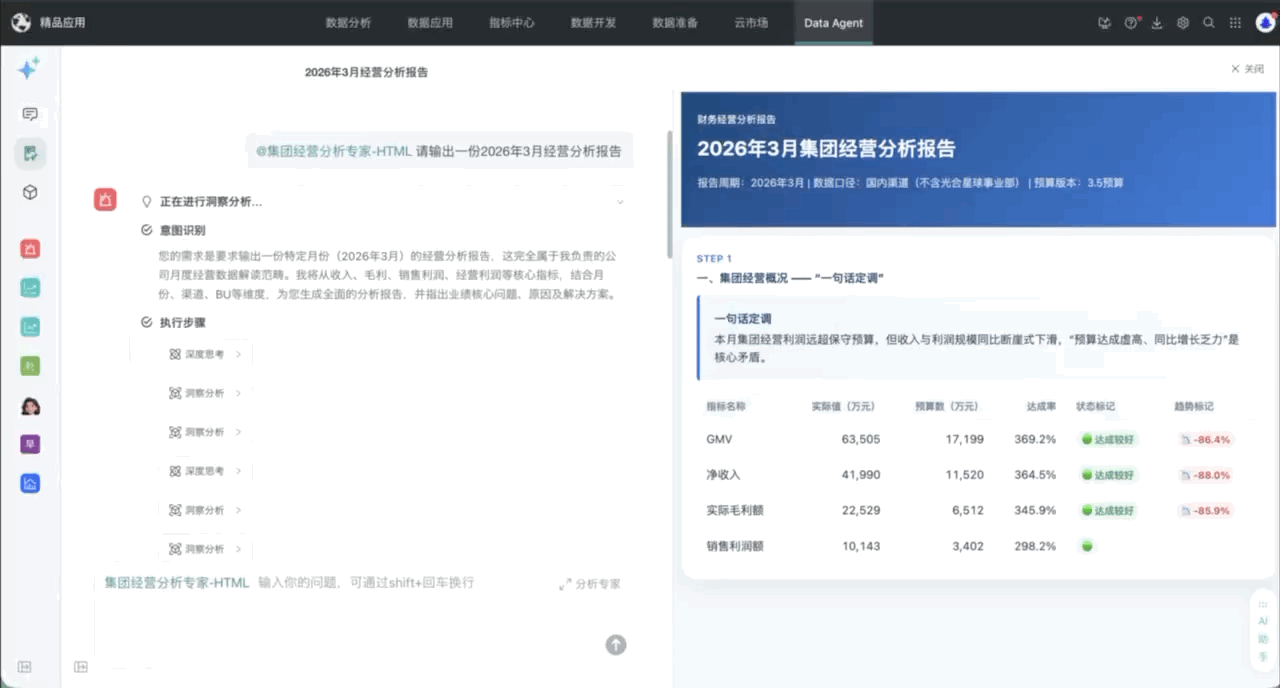
Task: Open the woman avatar agent in sidebar
Action: (30, 406)
